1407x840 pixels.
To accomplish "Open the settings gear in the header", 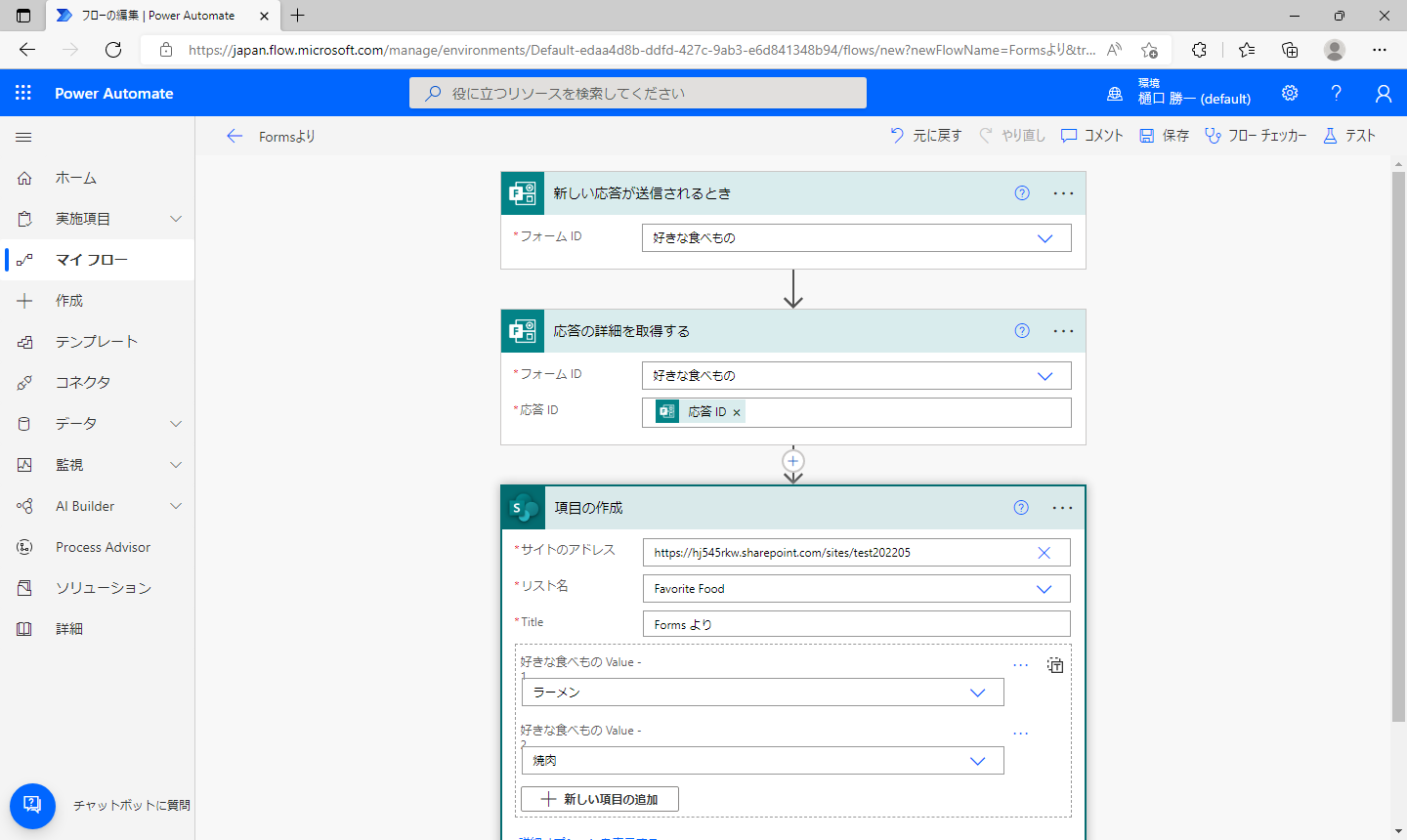I will [1290, 93].
